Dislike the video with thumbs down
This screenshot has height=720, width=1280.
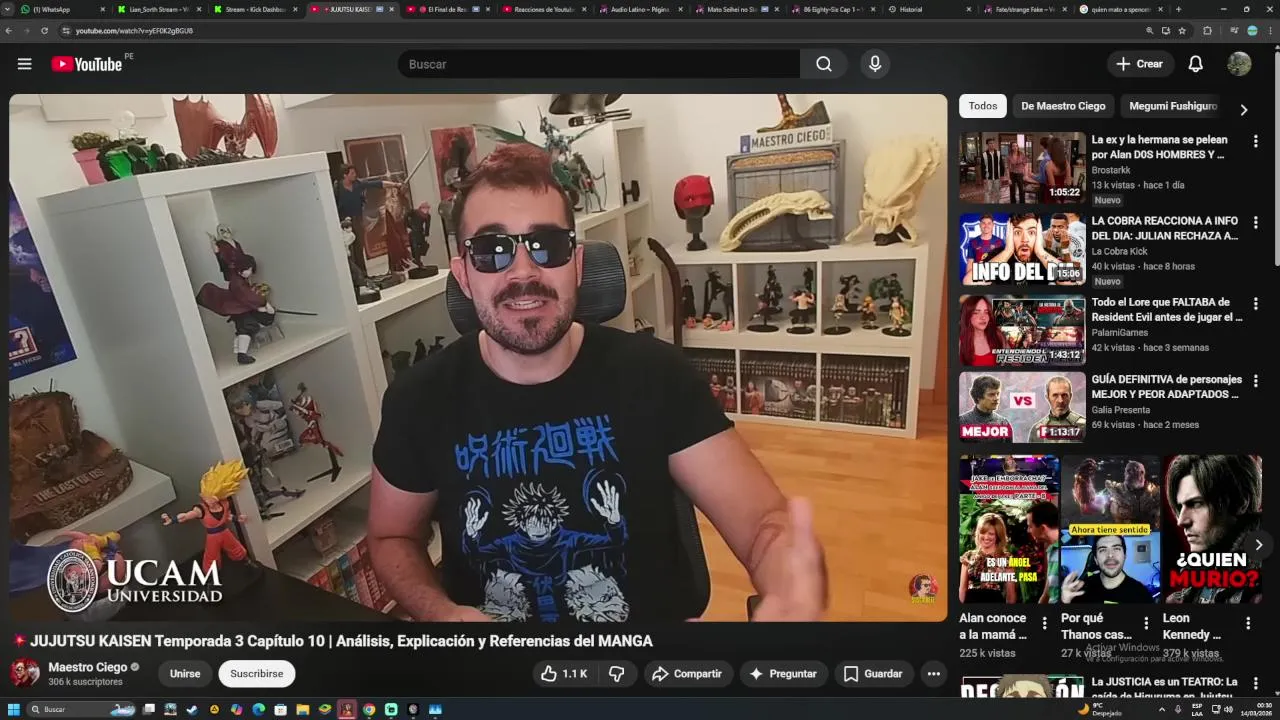coord(617,674)
